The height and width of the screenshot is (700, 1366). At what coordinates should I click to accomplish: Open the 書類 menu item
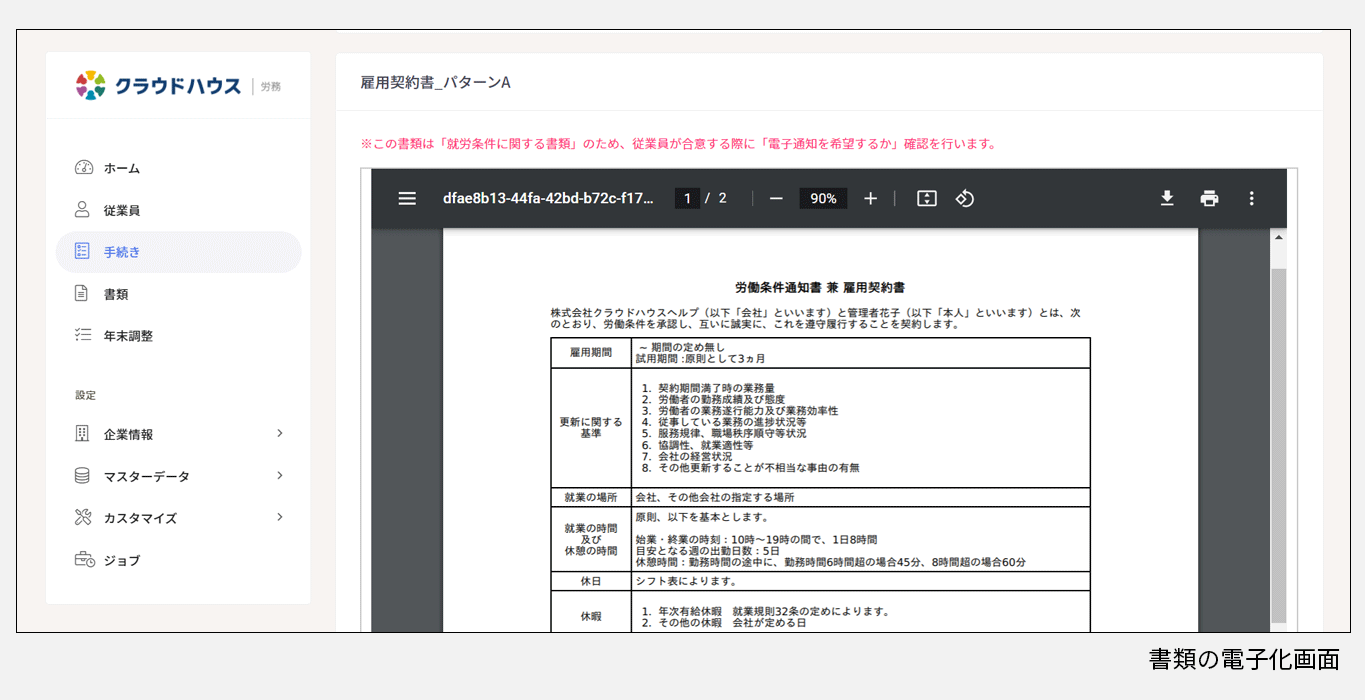coord(115,294)
